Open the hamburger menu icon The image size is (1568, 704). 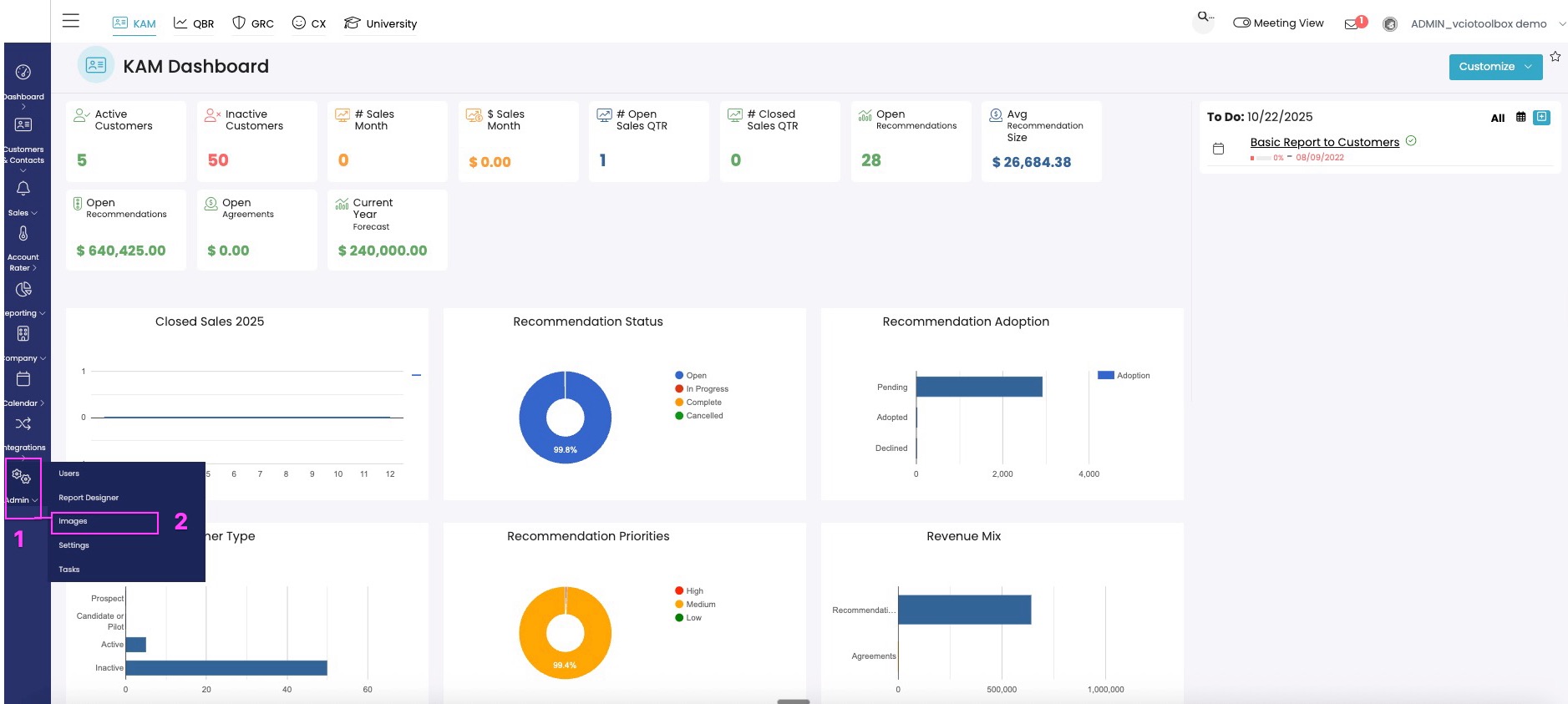71,21
